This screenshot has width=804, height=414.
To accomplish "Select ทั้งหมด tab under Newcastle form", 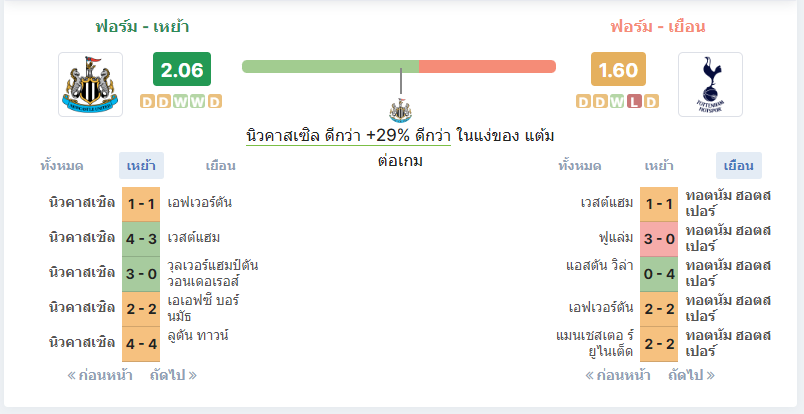I will [62, 166].
